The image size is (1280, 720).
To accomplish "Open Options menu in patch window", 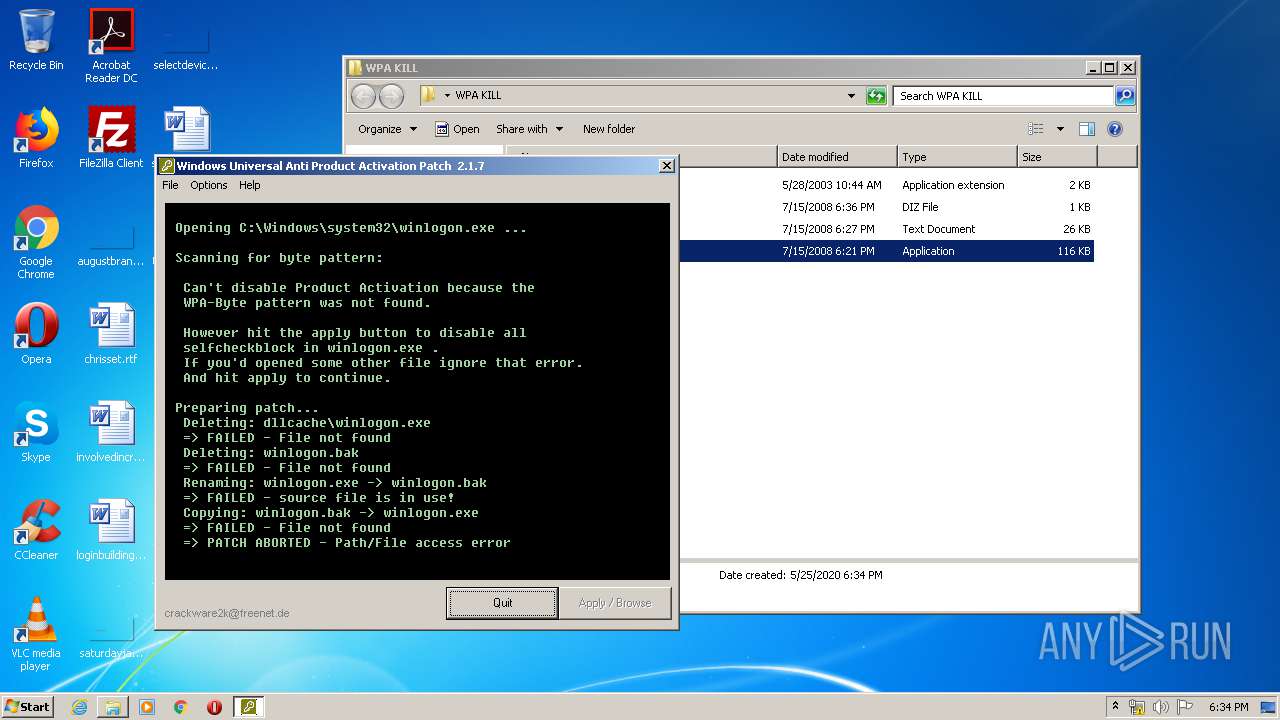I will click(209, 185).
